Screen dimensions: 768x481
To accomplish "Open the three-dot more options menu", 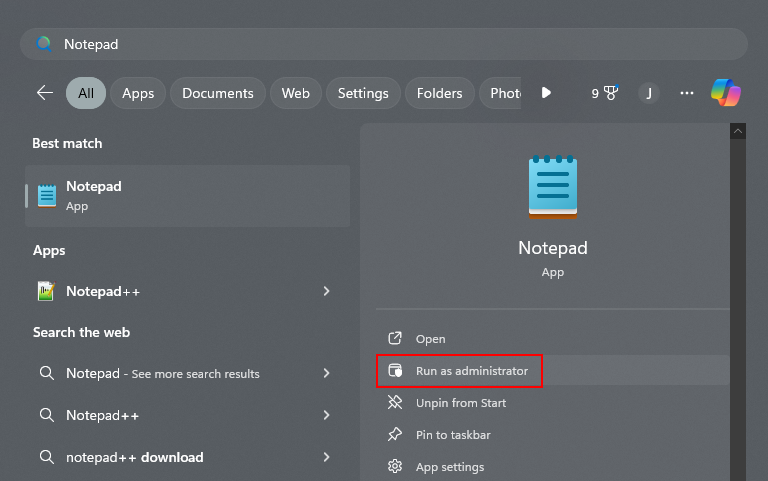I will [x=687, y=93].
